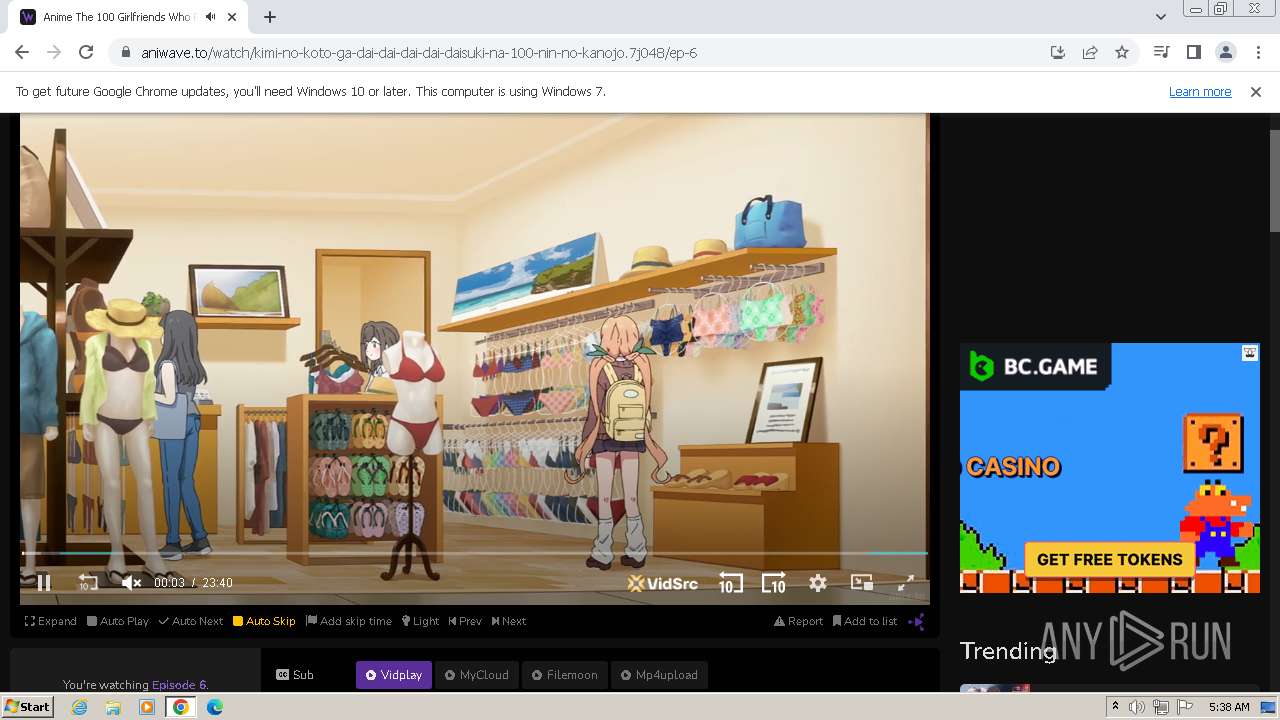Image resolution: width=1280 pixels, height=720 pixels.
Task: Open the Episode 6 link
Action: pos(178,685)
